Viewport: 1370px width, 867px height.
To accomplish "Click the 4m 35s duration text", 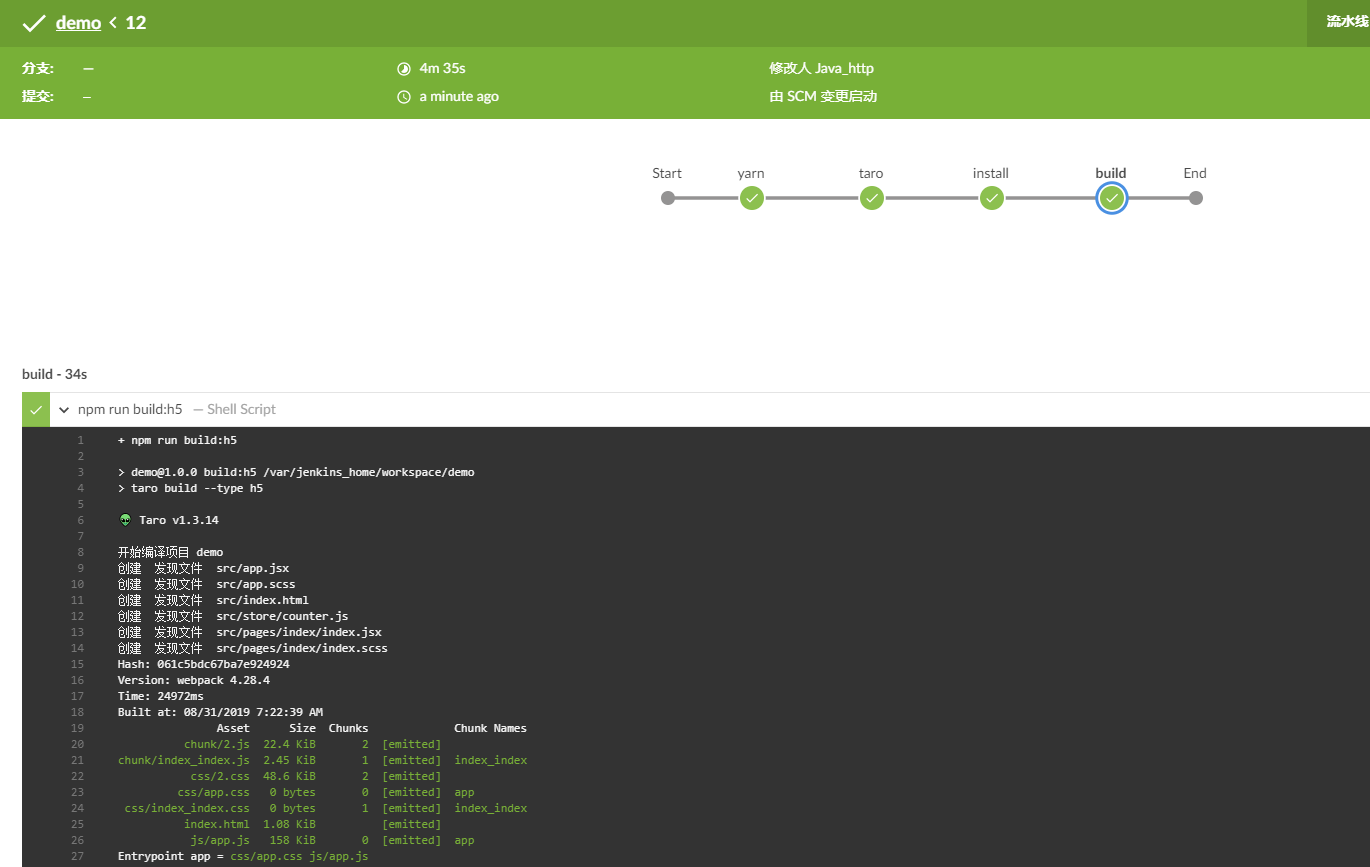I will pos(443,69).
